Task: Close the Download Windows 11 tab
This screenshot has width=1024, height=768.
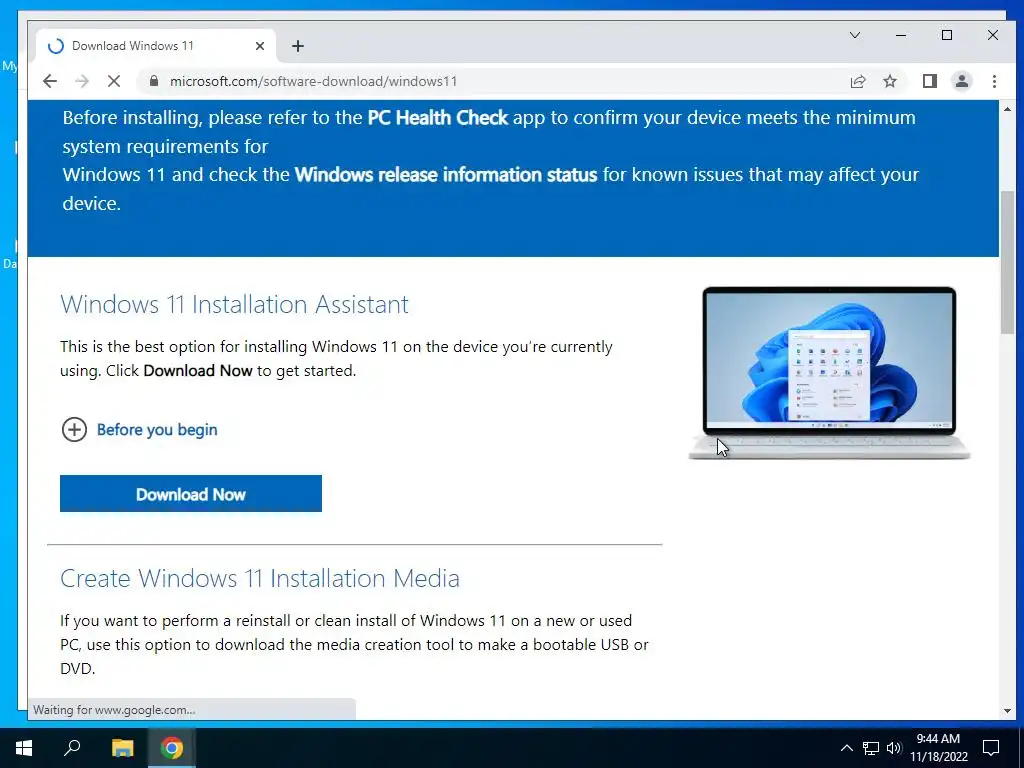Action: pyautogui.click(x=259, y=46)
